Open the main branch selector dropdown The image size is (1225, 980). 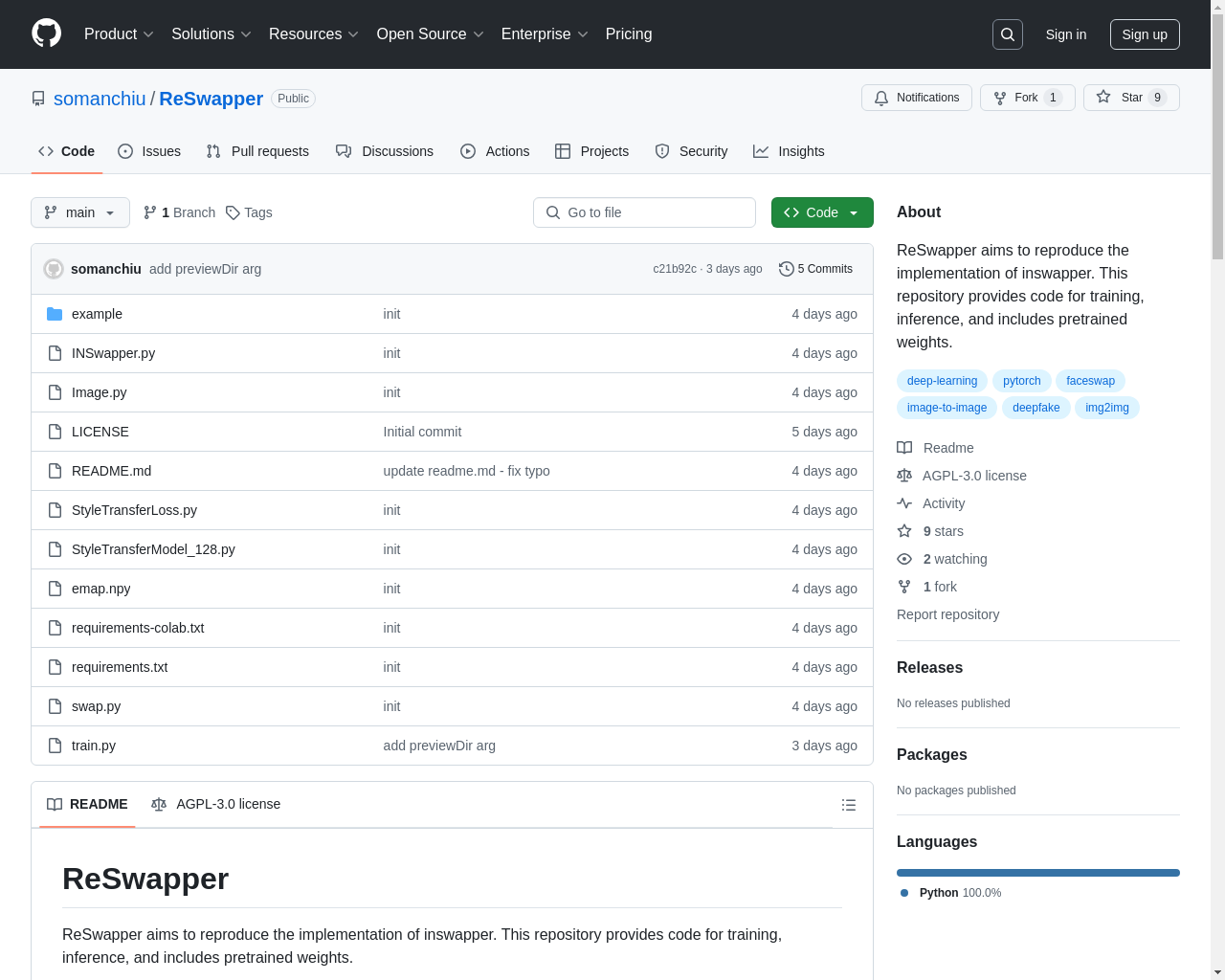(80, 212)
